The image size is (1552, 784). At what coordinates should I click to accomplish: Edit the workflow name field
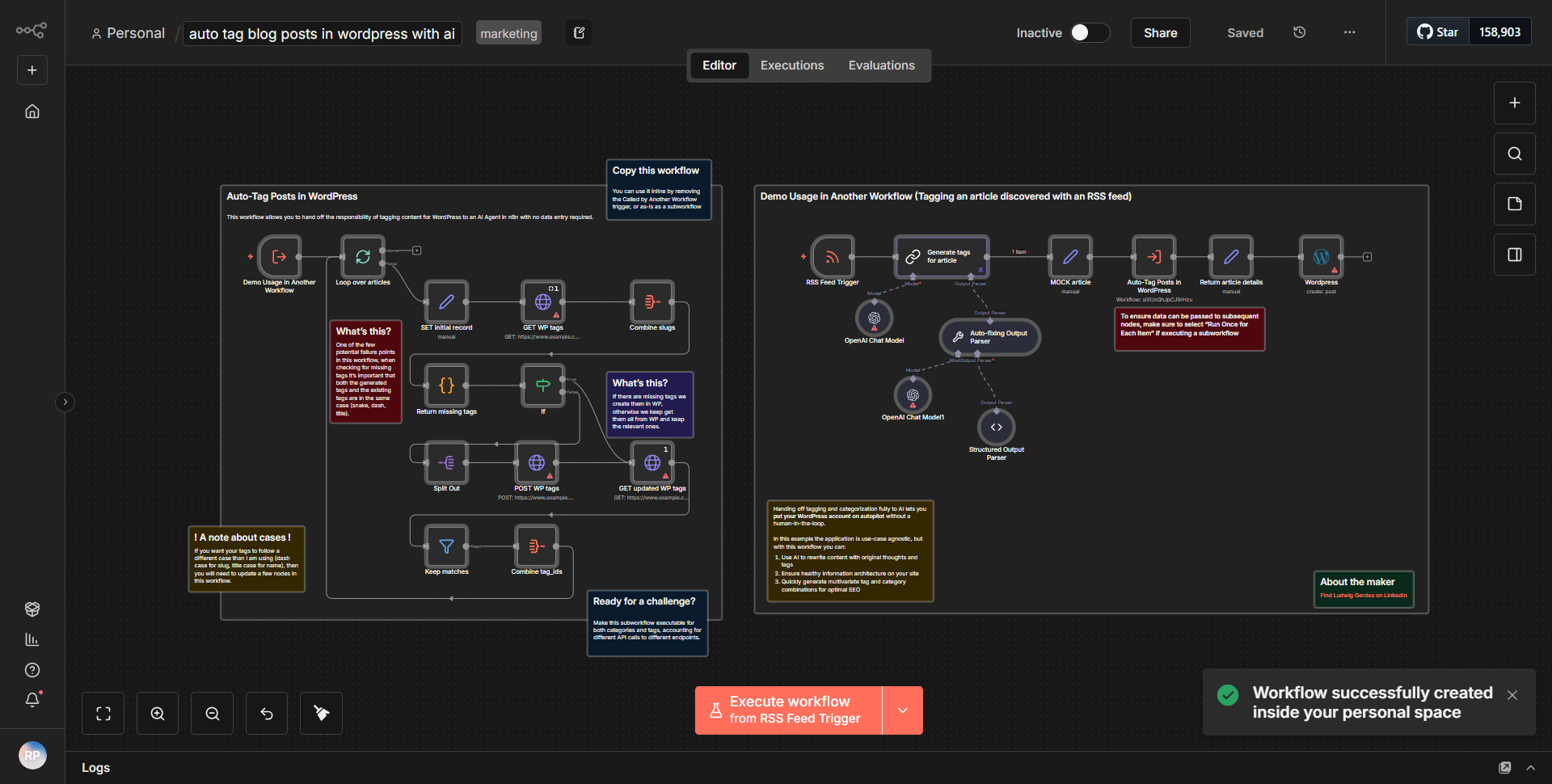pos(322,33)
